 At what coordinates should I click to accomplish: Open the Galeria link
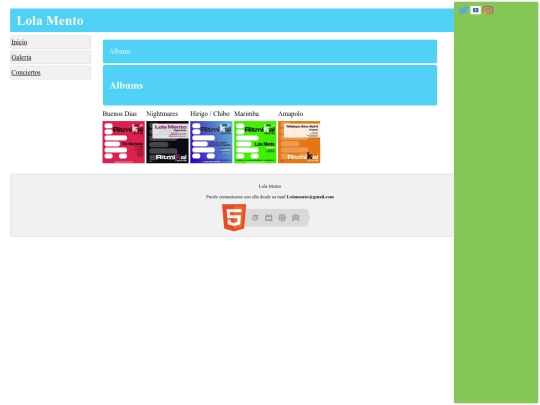(21, 57)
